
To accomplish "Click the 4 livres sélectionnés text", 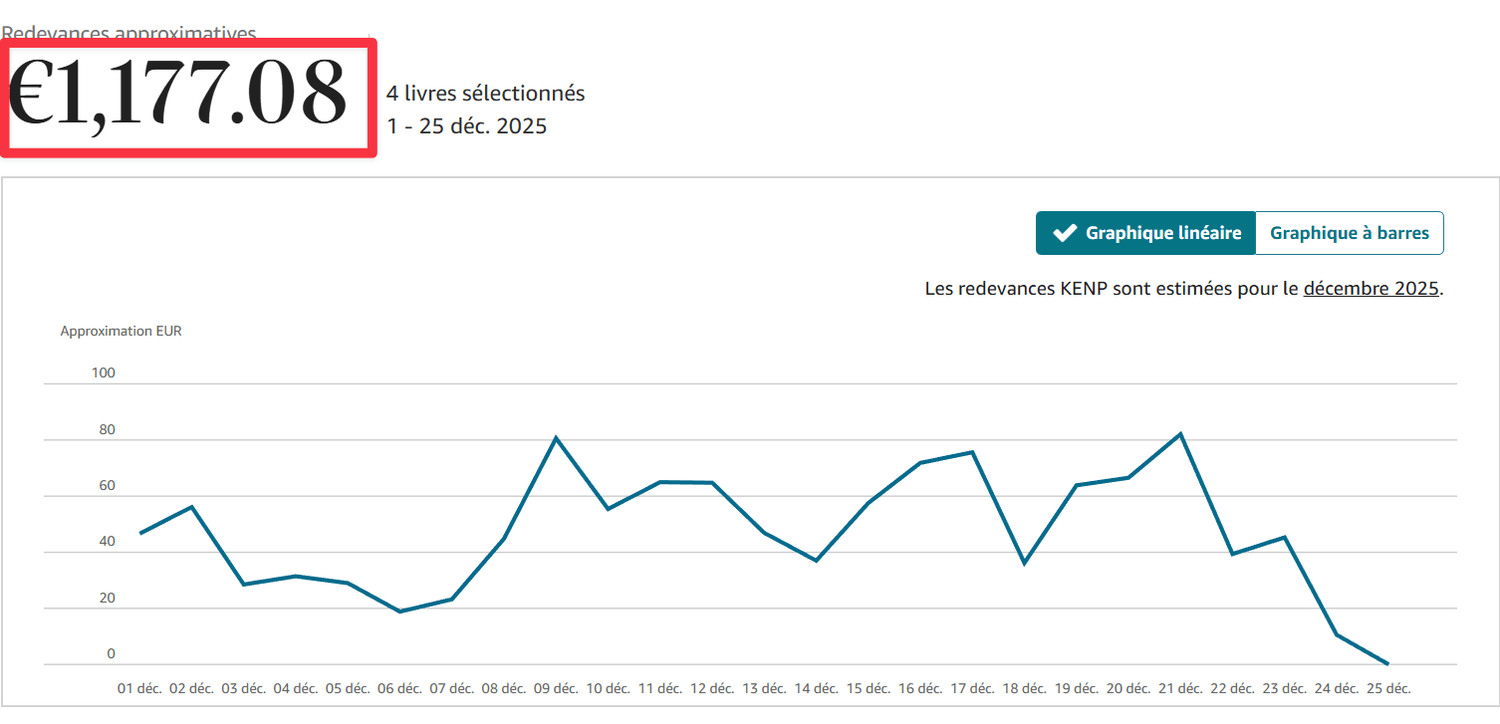I will (x=486, y=94).
